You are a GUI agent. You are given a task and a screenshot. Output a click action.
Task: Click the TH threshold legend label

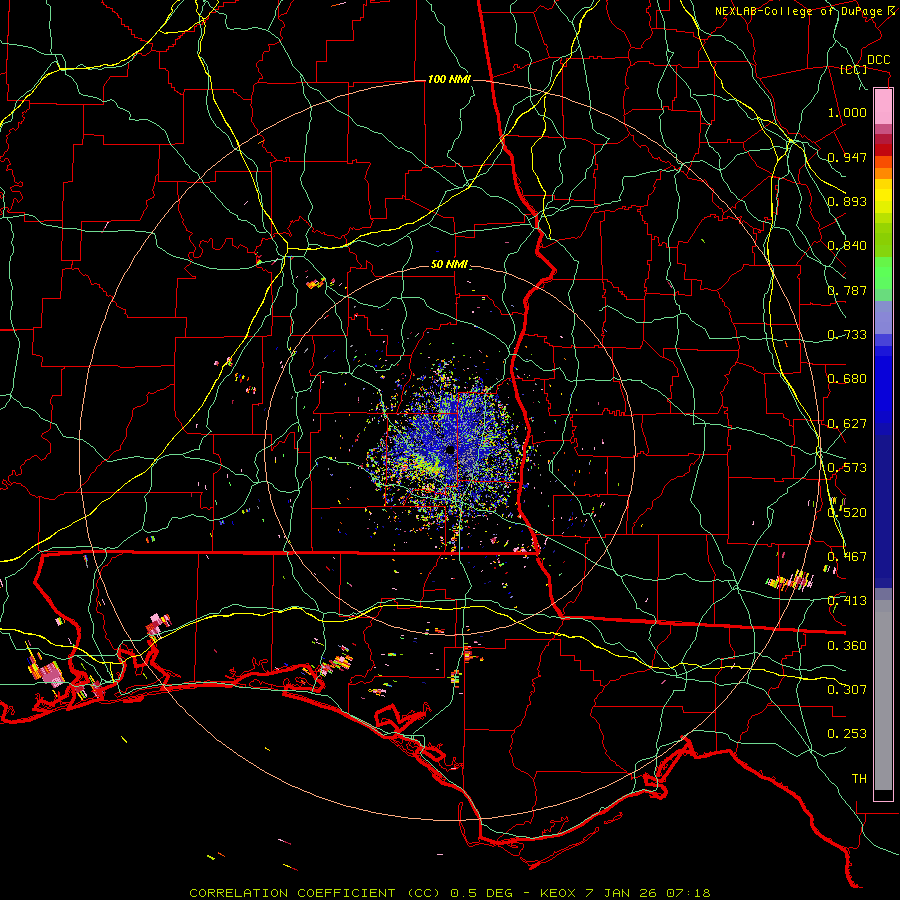859,779
